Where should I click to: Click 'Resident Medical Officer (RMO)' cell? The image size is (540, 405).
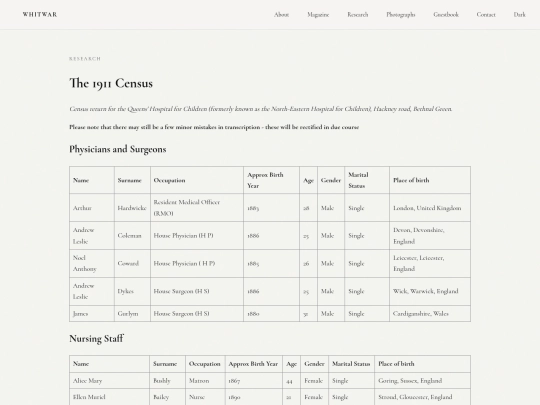click(x=197, y=208)
